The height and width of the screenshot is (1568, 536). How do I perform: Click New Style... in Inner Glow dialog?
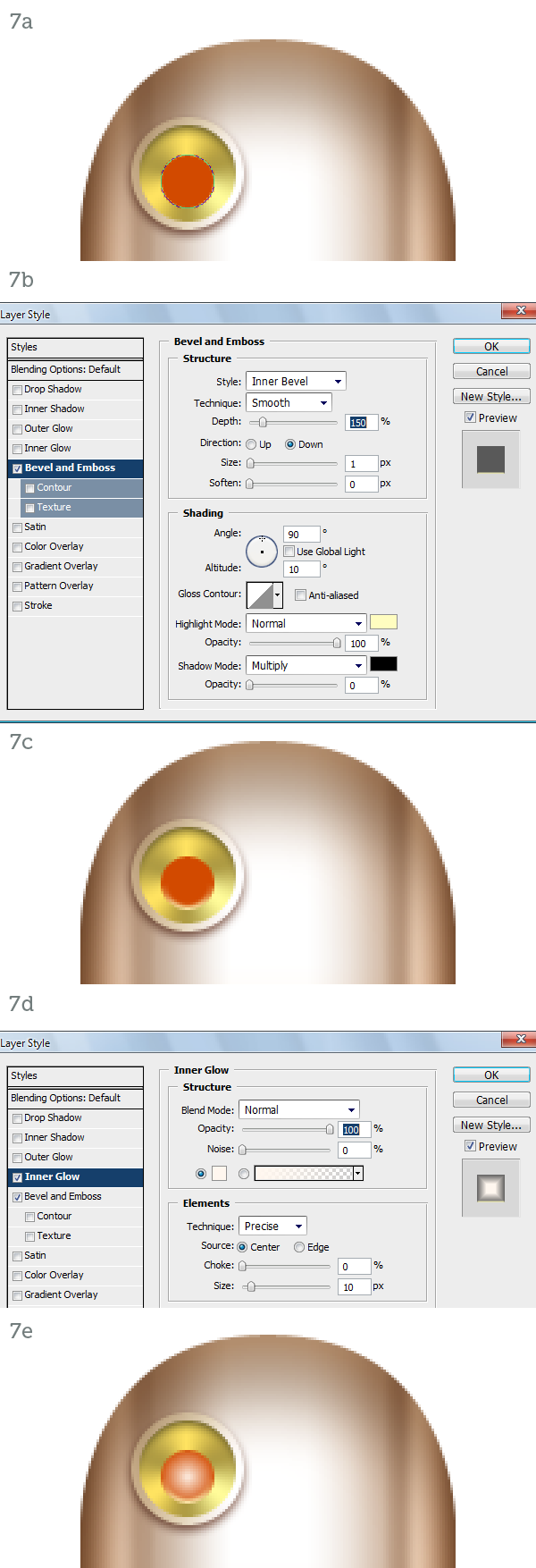491,1125
